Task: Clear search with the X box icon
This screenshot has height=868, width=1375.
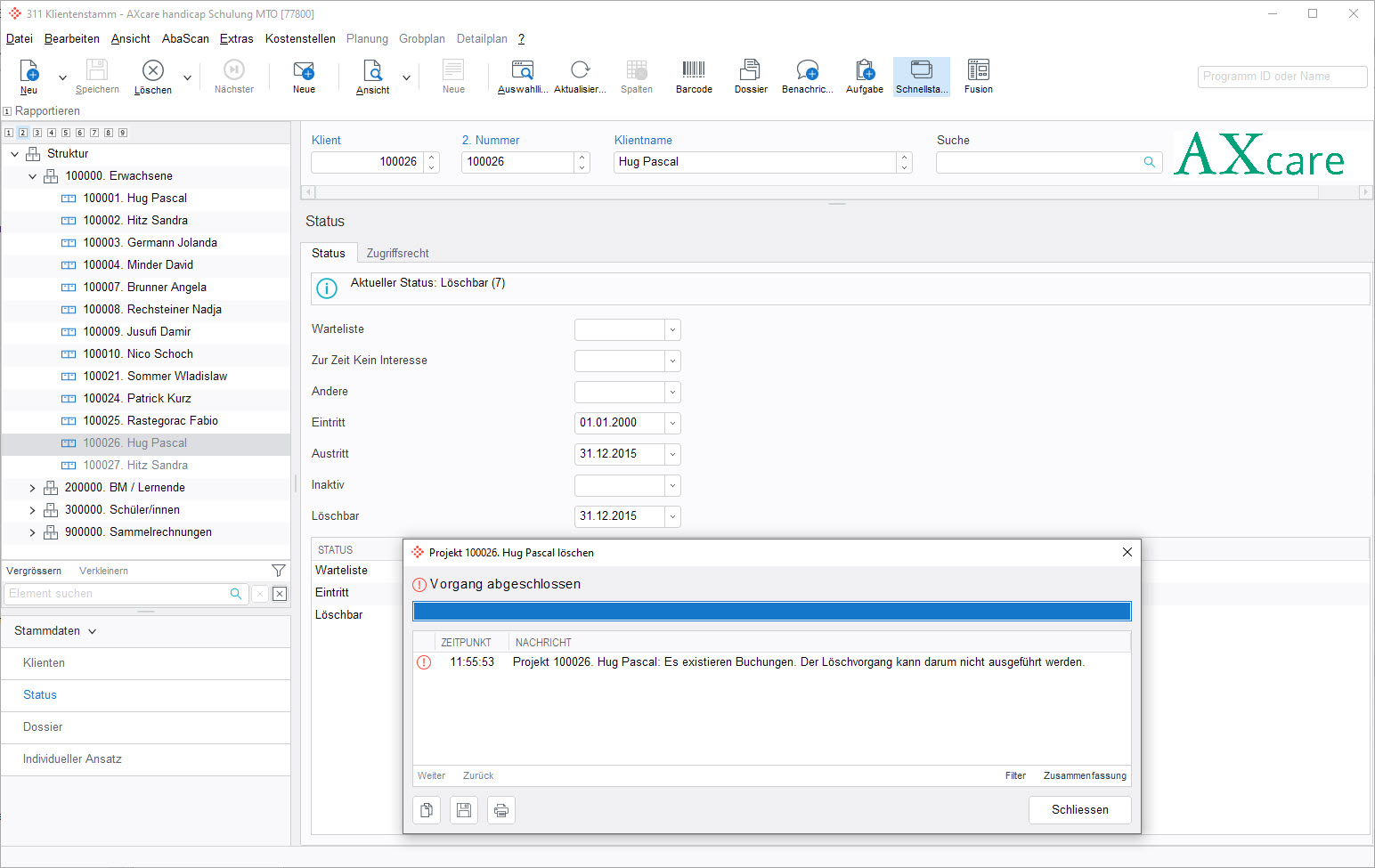Action: pyautogui.click(x=280, y=594)
